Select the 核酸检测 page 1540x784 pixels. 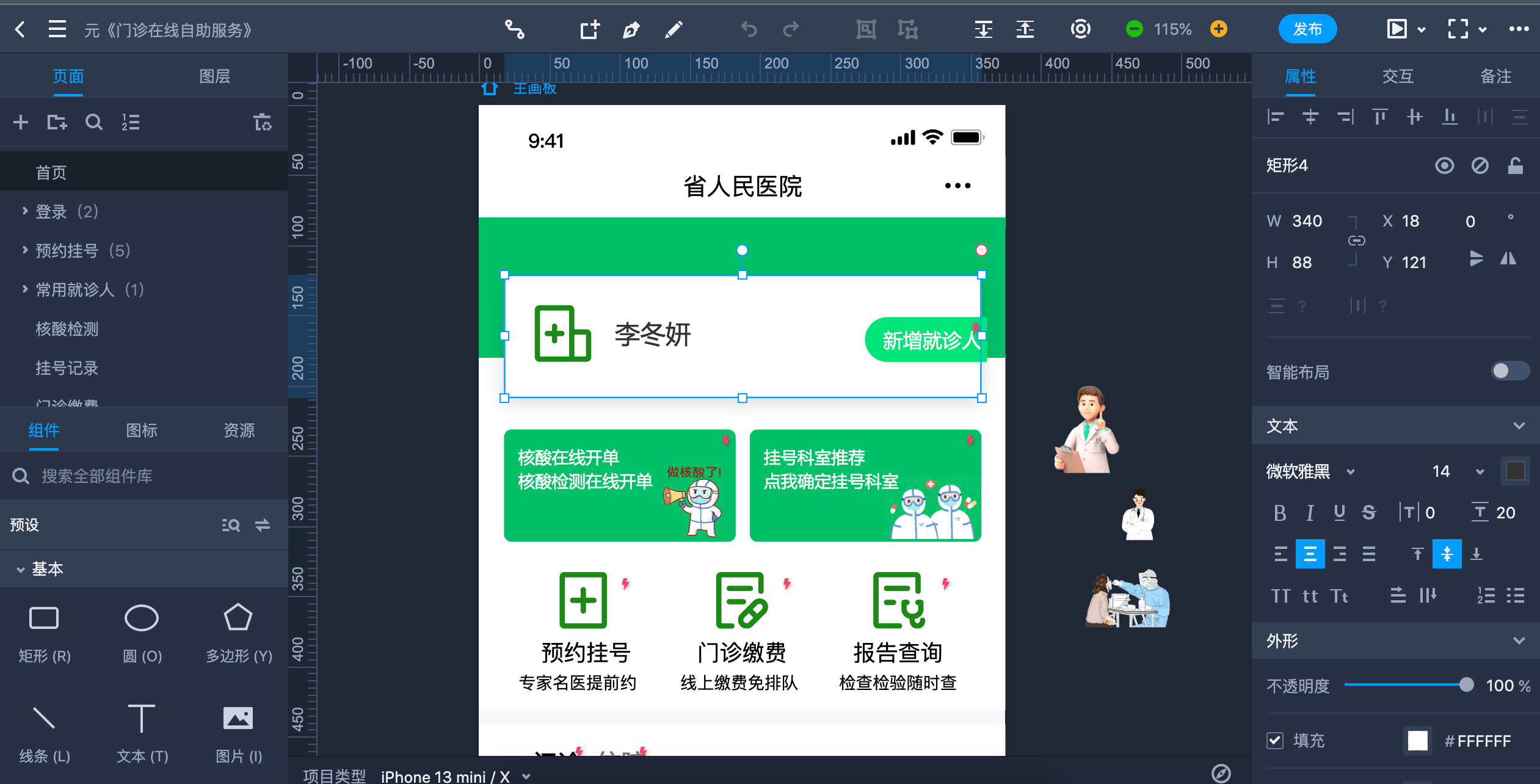tap(67, 329)
